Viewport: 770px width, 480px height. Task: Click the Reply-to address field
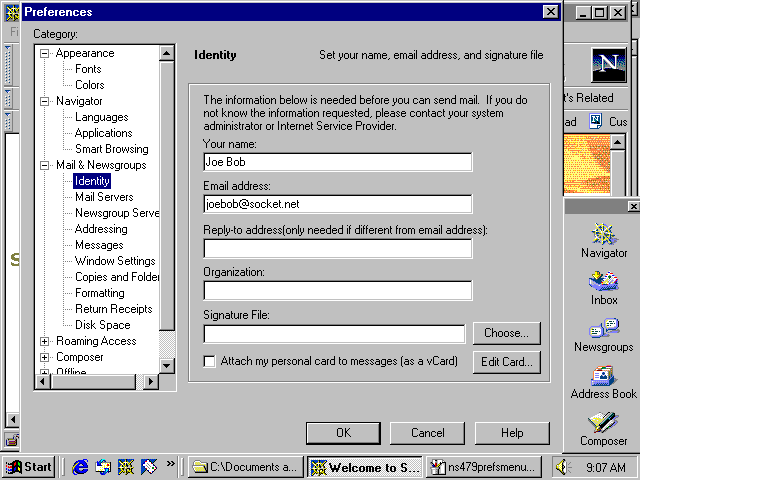point(338,248)
